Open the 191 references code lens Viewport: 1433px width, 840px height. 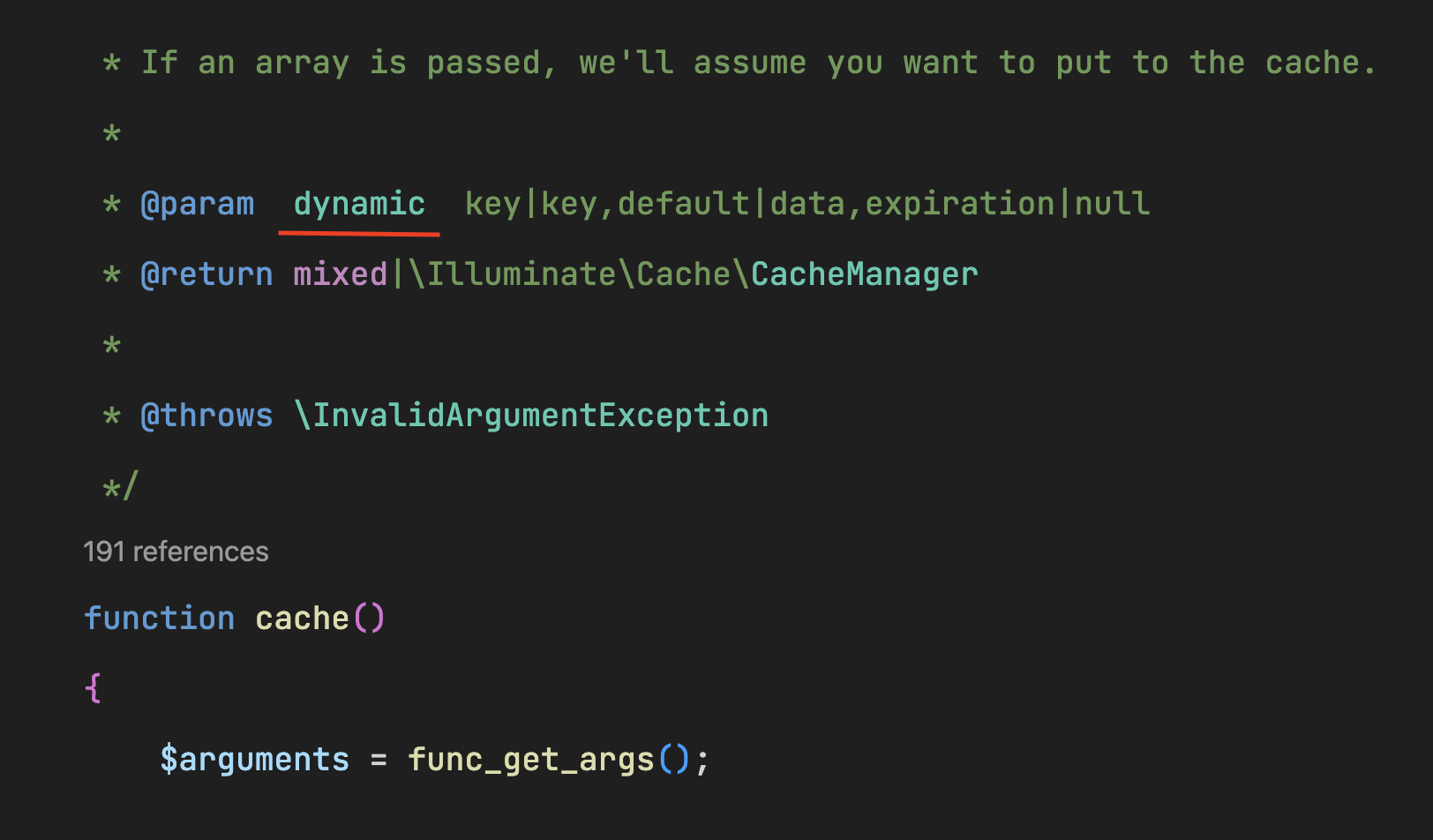(176, 551)
